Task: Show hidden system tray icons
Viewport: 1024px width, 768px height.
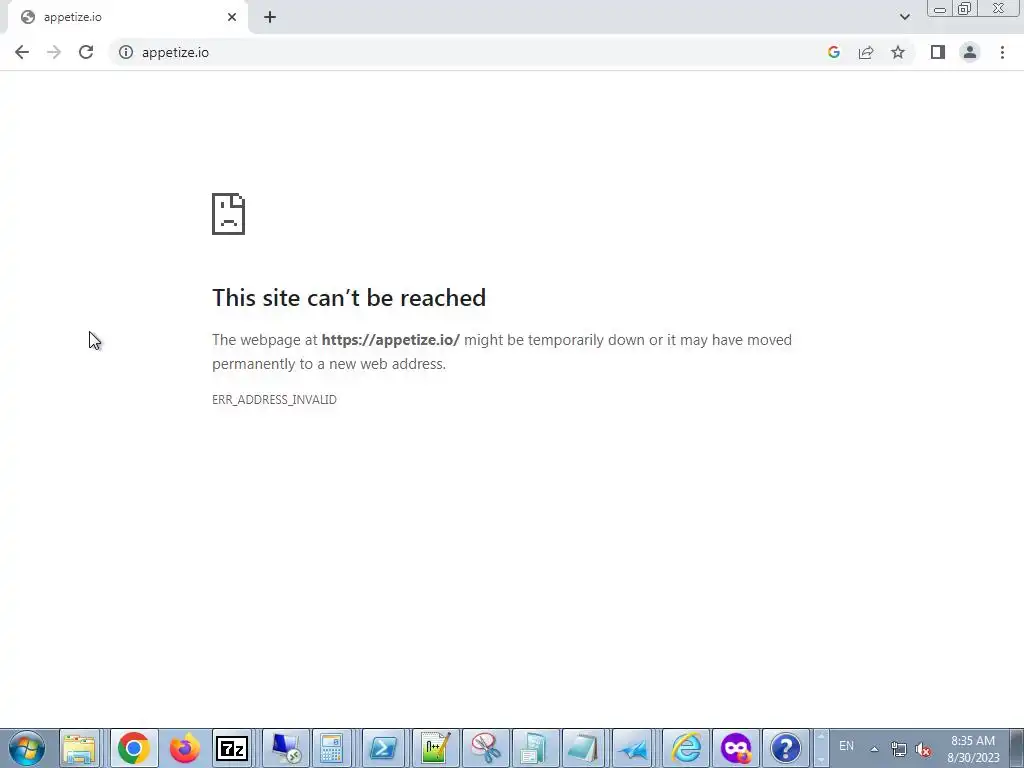Action: tap(874, 749)
